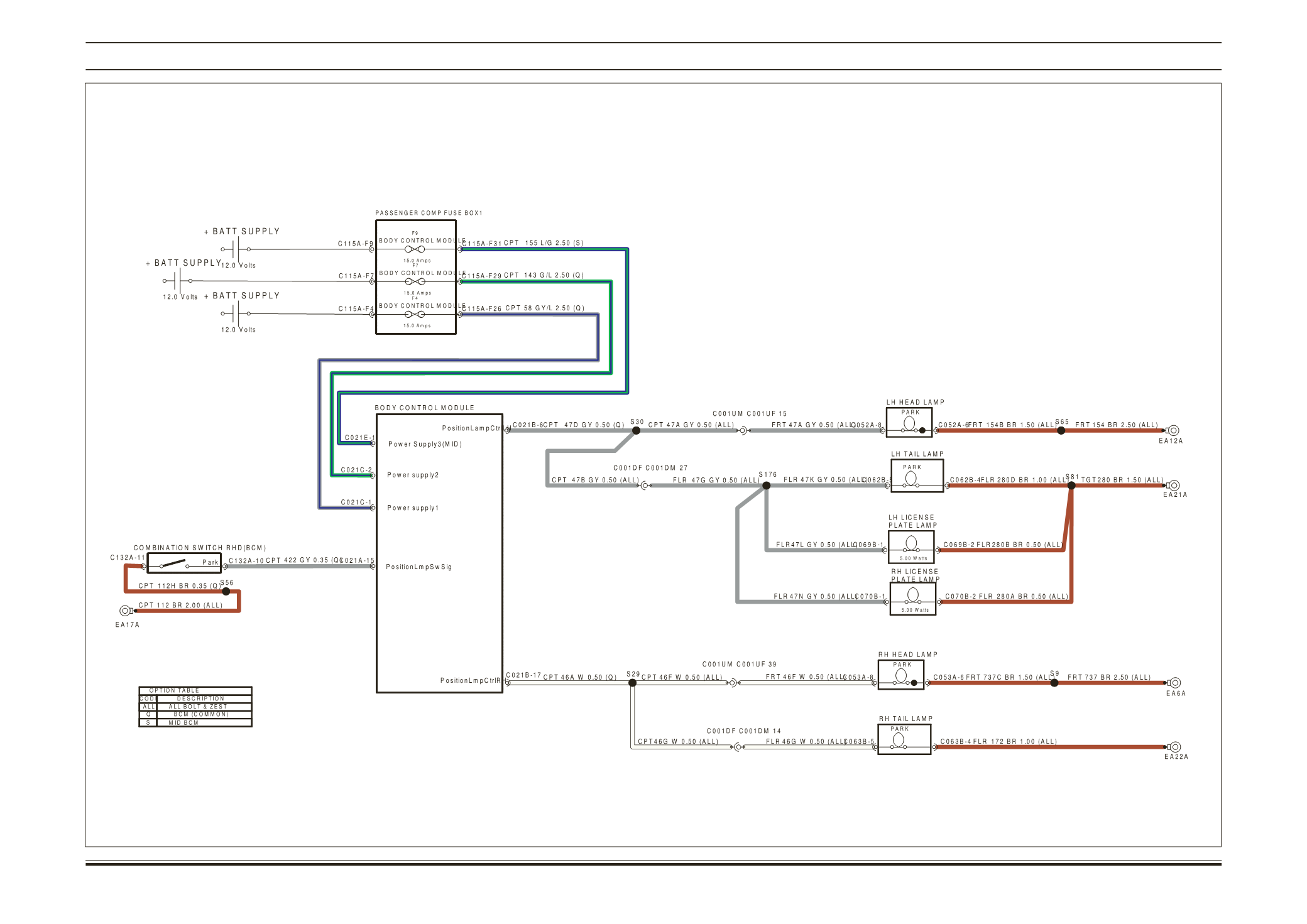Select the PositionLmpSwSig pin label
The image size is (1307, 924).
(418, 567)
